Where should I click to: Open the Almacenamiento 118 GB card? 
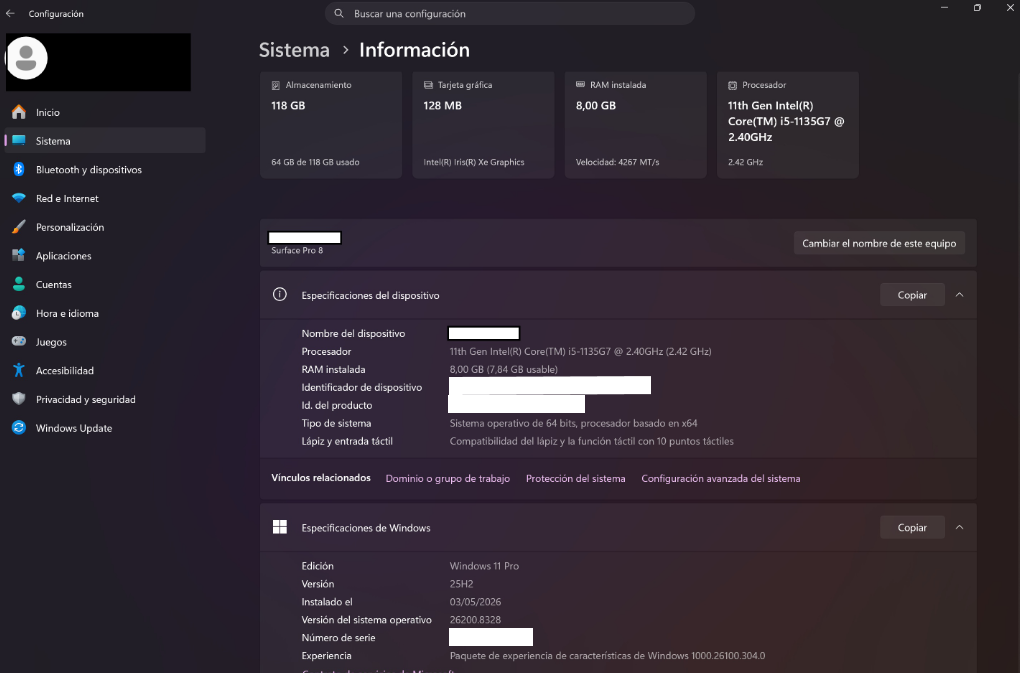point(331,125)
